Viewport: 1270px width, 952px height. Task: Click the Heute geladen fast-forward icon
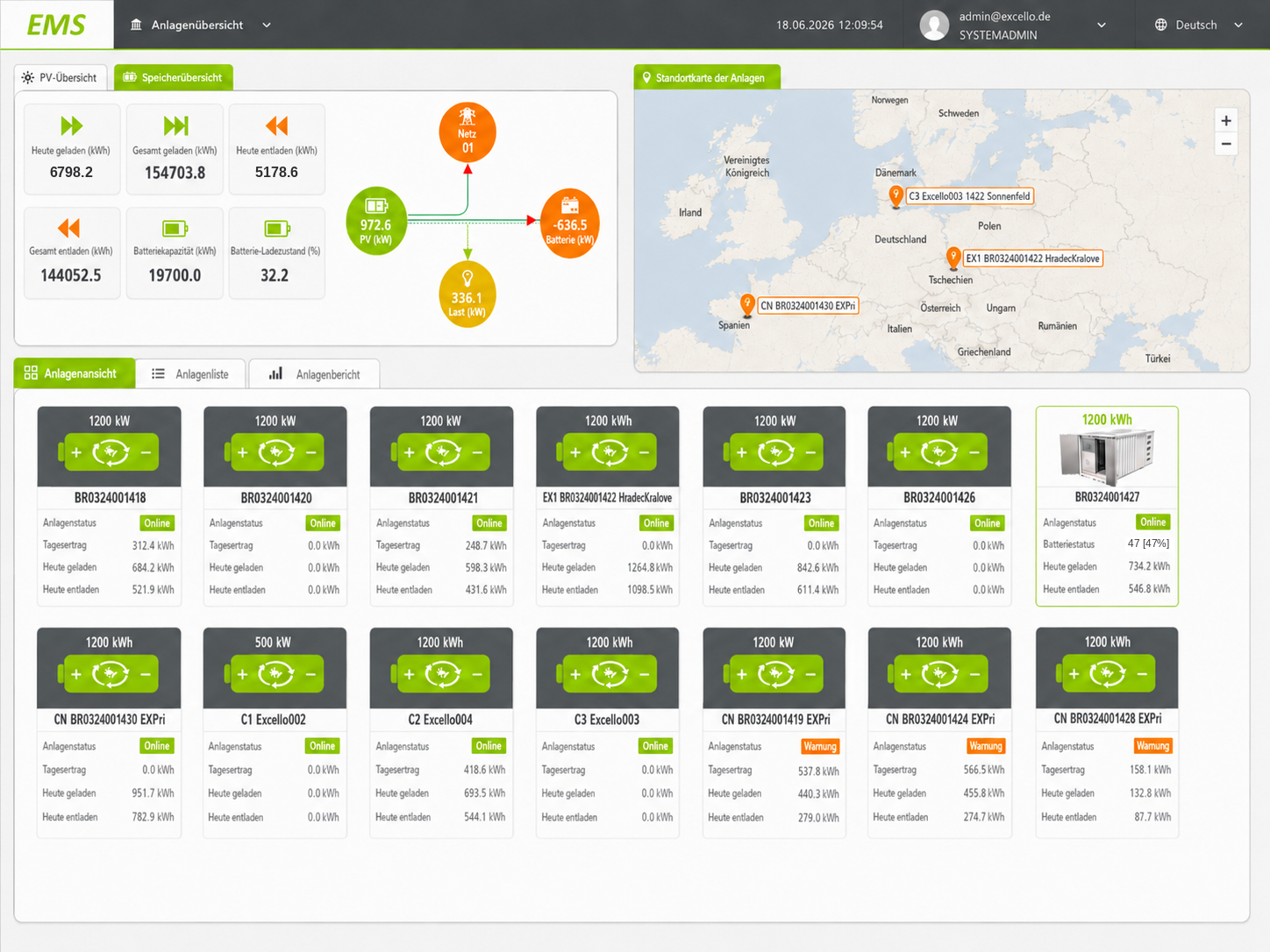click(x=71, y=125)
